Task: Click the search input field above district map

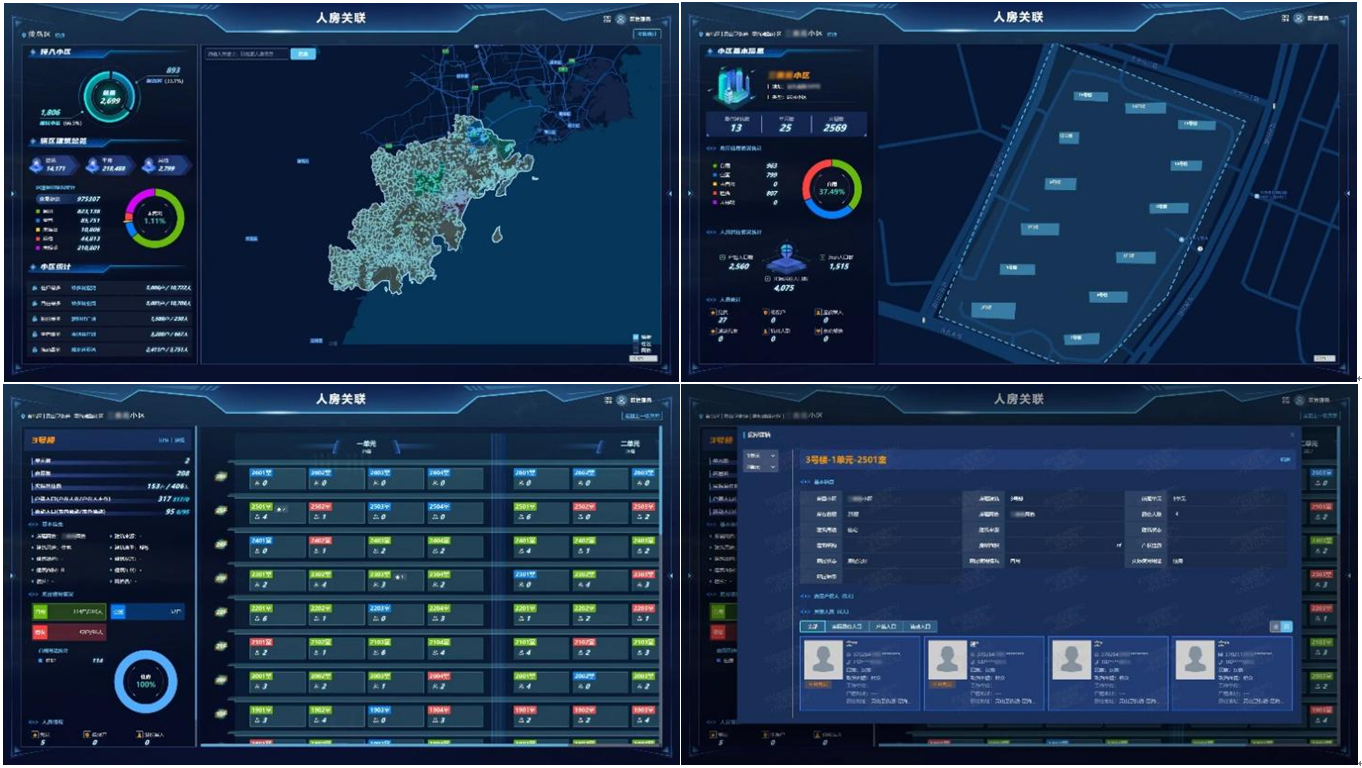Action: [246, 54]
